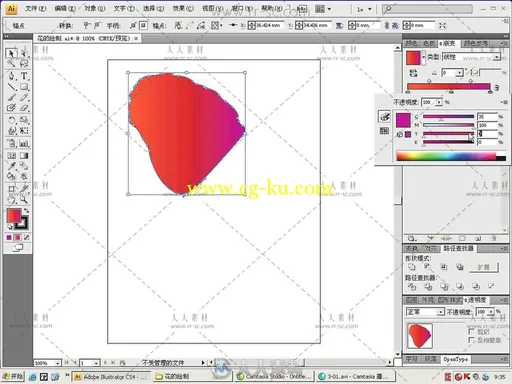The image size is (512, 384).
Task: Set paint mode to Color button
Action: click(9, 237)
